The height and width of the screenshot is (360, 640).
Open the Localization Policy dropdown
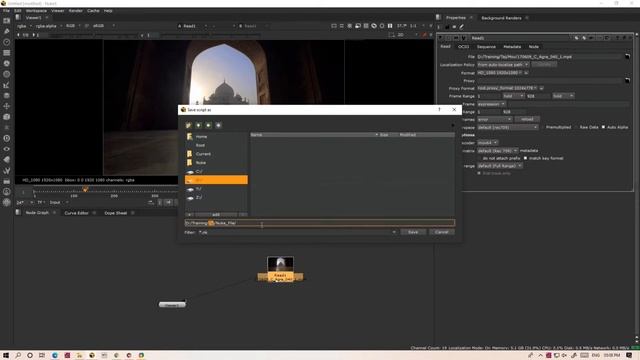point(503,64)
